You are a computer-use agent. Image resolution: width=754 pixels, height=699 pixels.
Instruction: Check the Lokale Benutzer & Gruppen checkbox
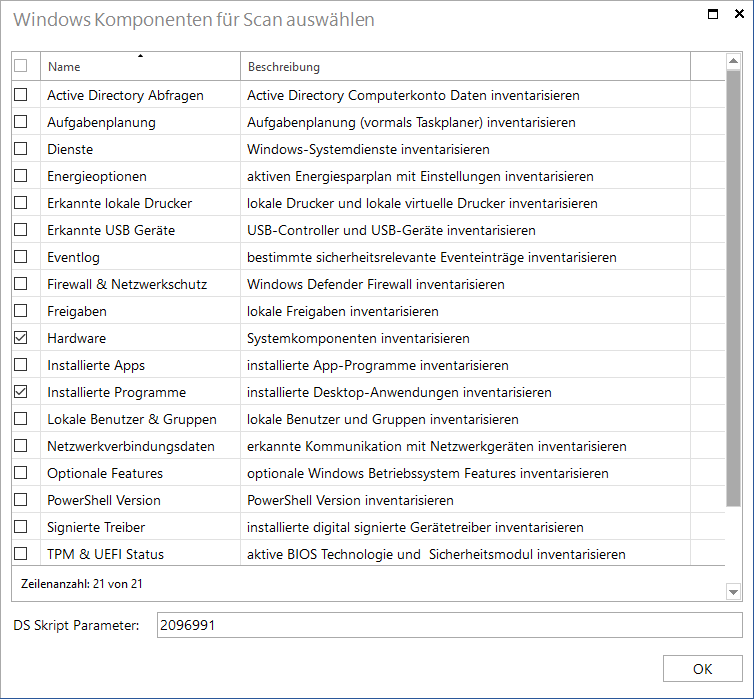21,419
